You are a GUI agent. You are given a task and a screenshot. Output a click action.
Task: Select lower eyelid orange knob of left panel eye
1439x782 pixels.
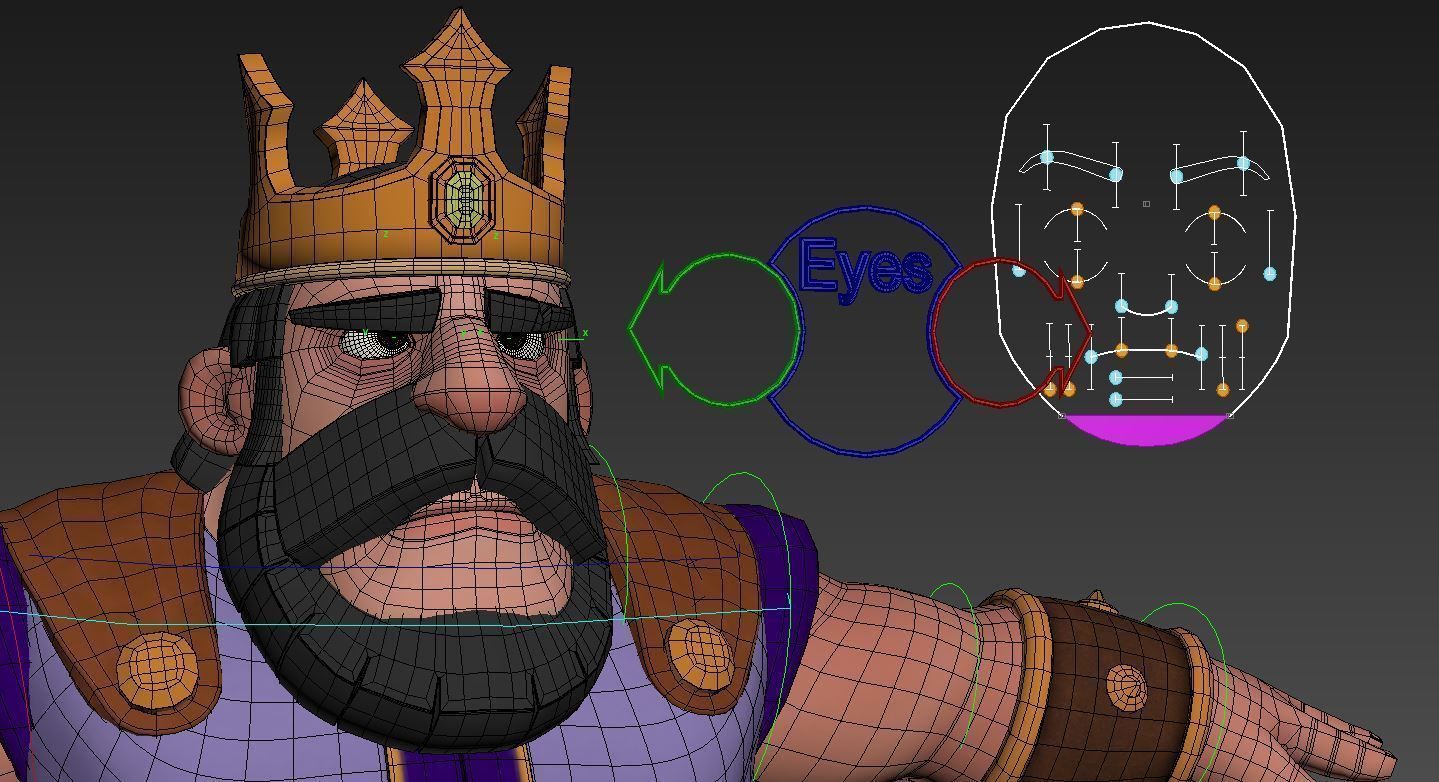coord(1077,282)
